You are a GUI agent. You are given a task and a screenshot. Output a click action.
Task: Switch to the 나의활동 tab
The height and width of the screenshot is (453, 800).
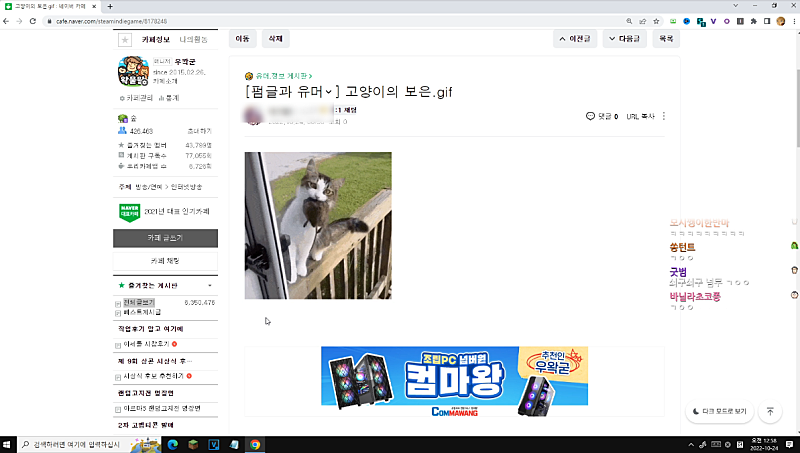pos(193,39)
